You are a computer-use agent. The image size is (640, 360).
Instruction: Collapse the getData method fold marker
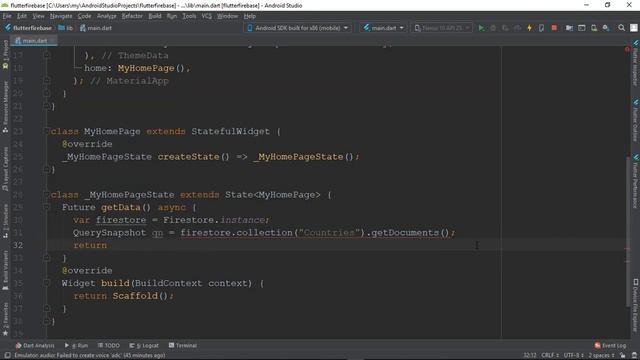[47, 207]
